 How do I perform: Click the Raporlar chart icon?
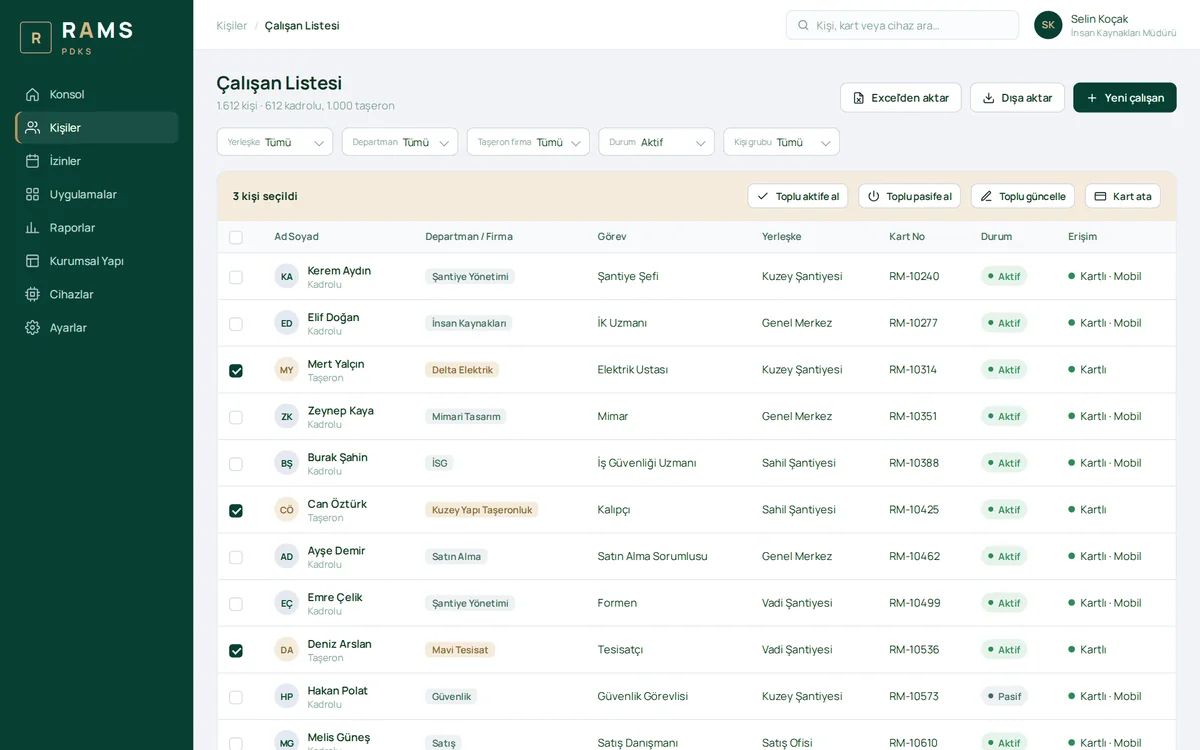(33, 227)
